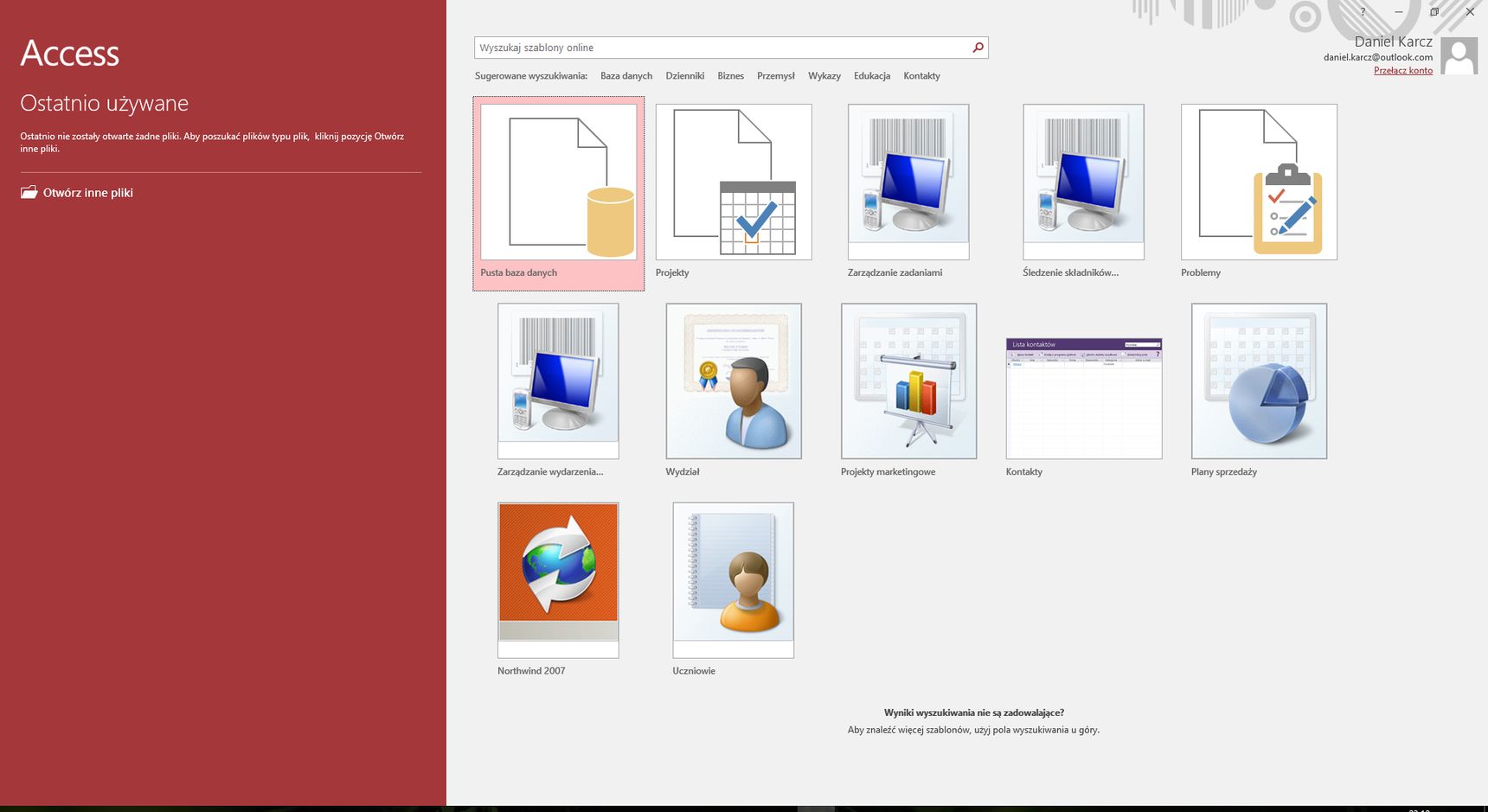Click the magnifier search icon

(x=978, y=48)
